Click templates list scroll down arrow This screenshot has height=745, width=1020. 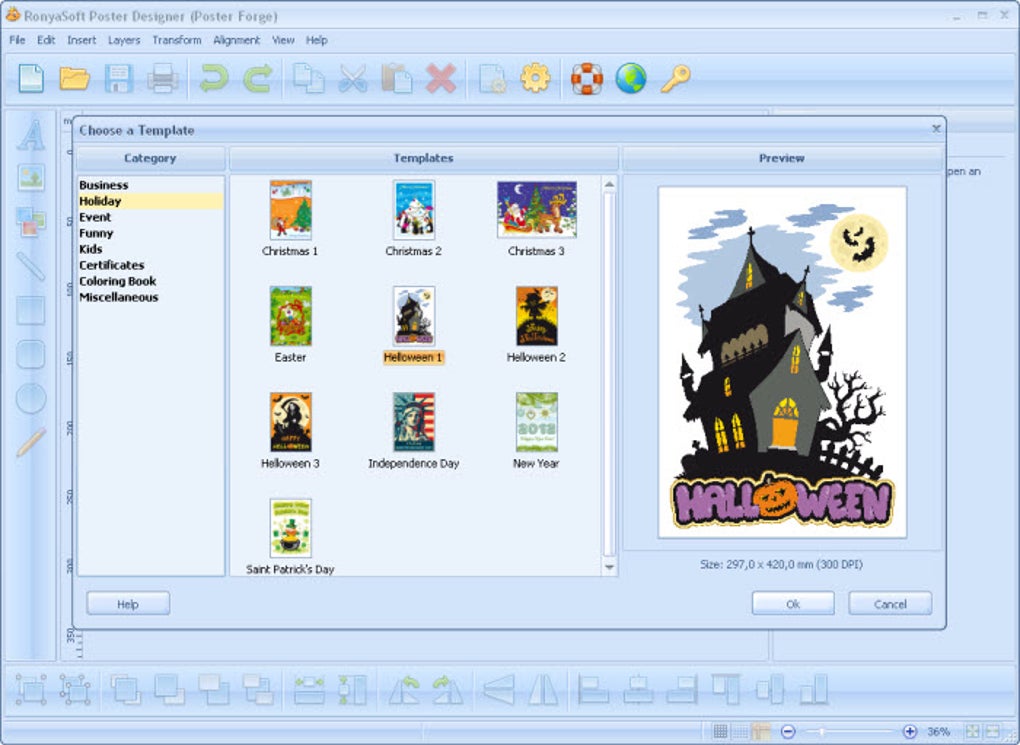click(609, 567)
